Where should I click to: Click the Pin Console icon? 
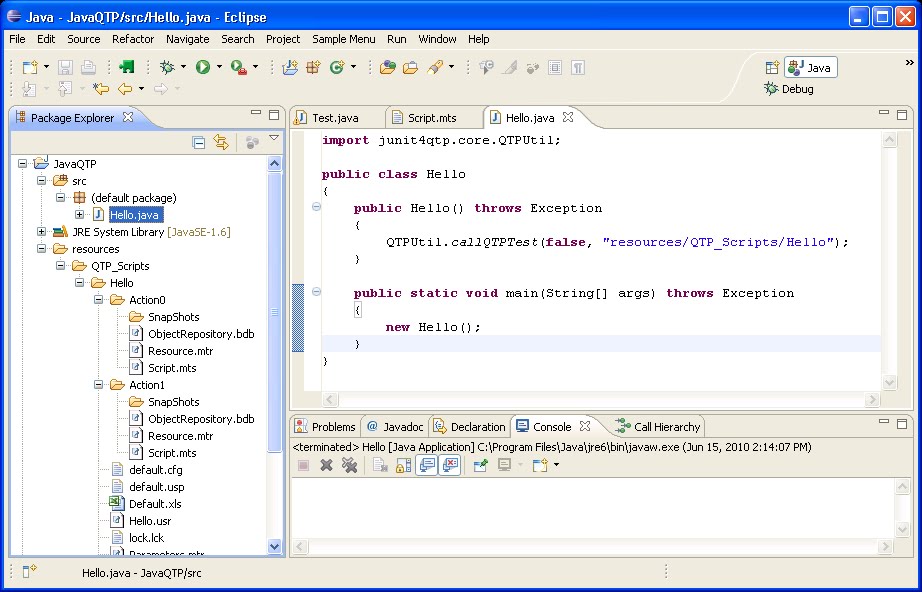pyautogui.click(x=480, y=465)
